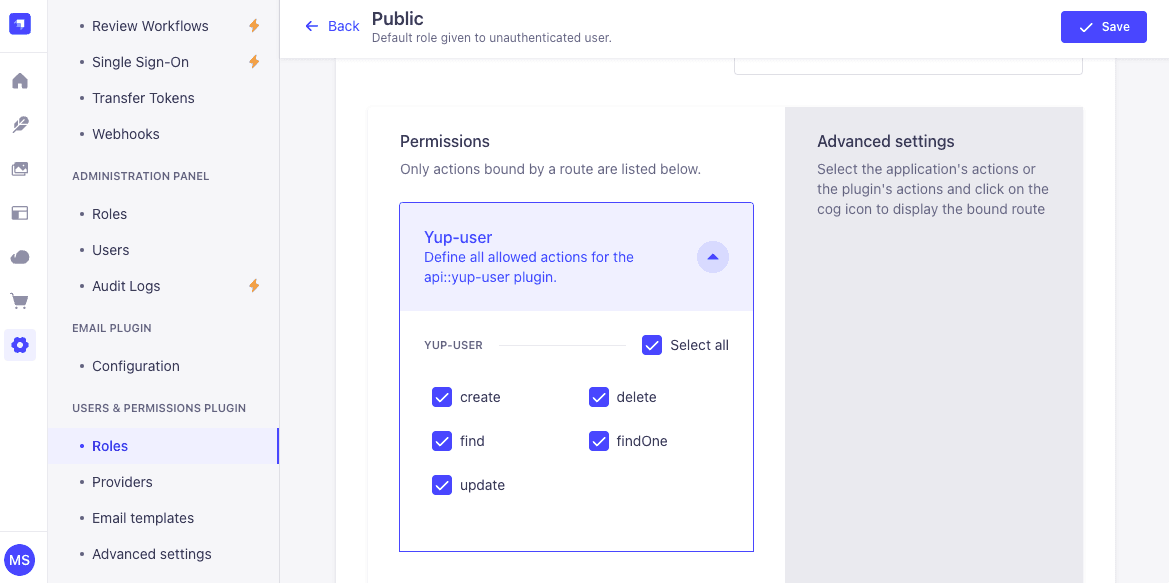The height and width of the screenshot is (583, 1169).
Task: Click the Strapi logo at top left
Action: pos(20,23)
